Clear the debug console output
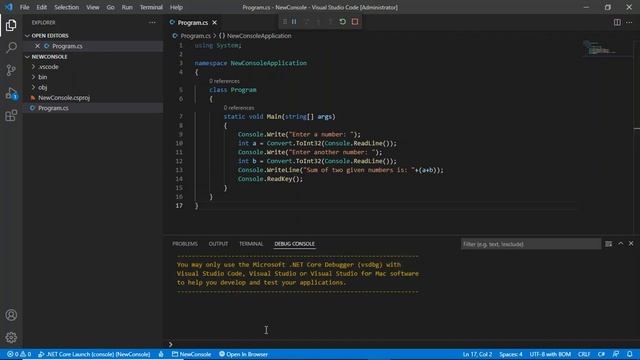 tap(609, 244)
